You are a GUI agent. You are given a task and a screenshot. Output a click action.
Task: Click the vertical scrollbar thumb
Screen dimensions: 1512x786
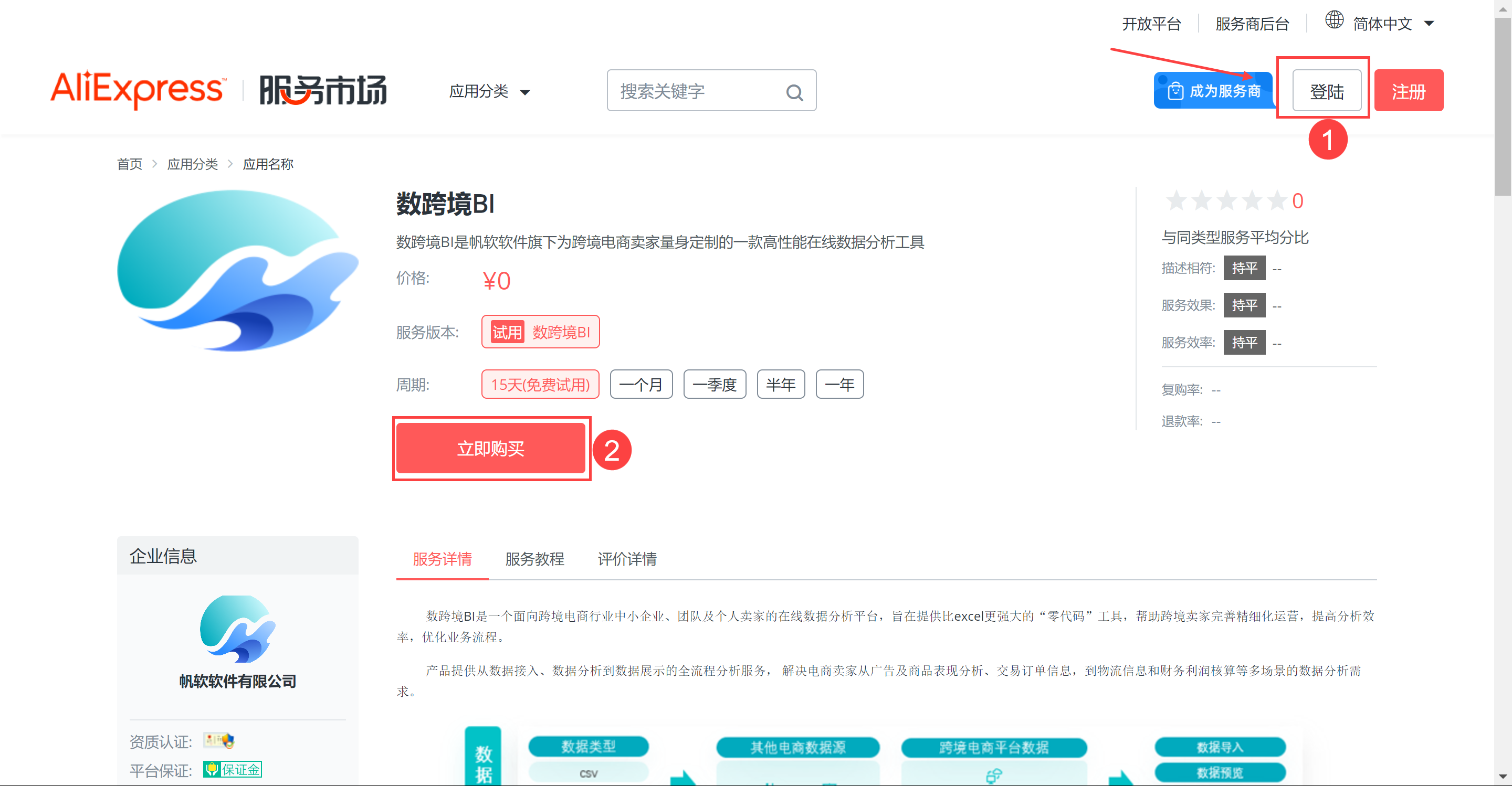(x=1503, y=105)
